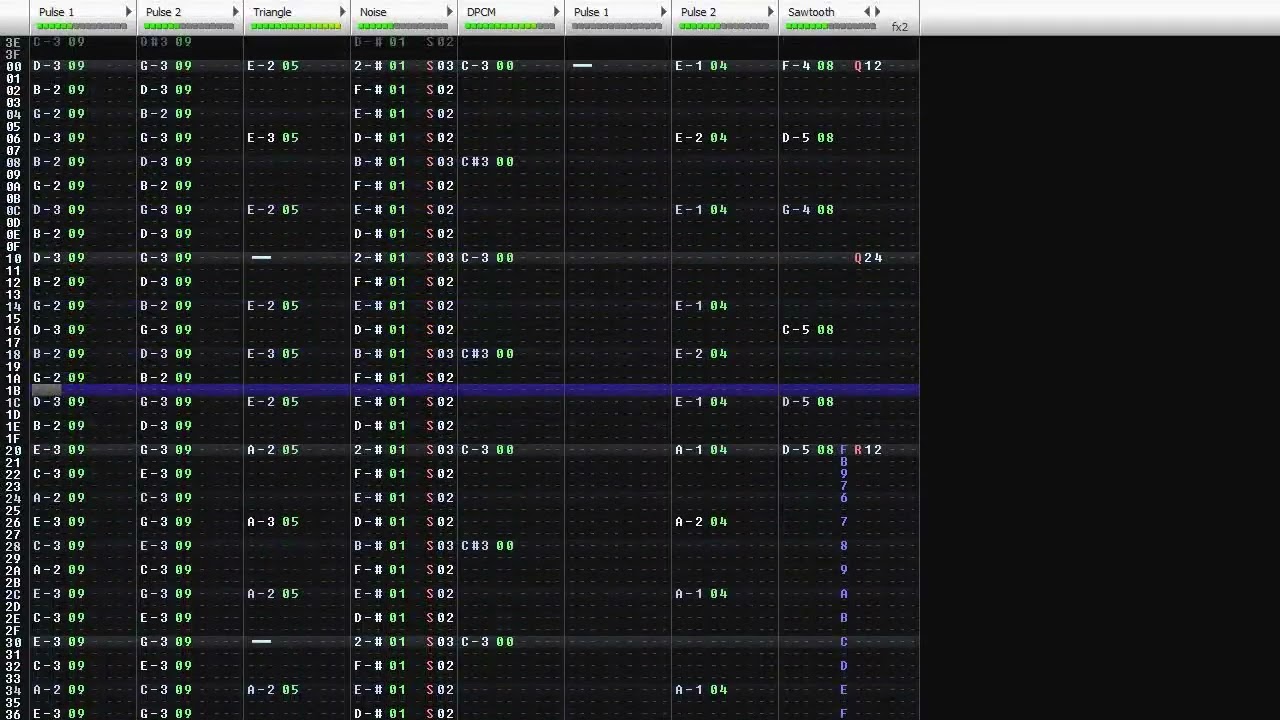Image resolution: width=1280 pixels, height=720 pixels.
Task: Toggle the Pulse 2 channel left of Sawtooth
Action: (x=698, y=12)
